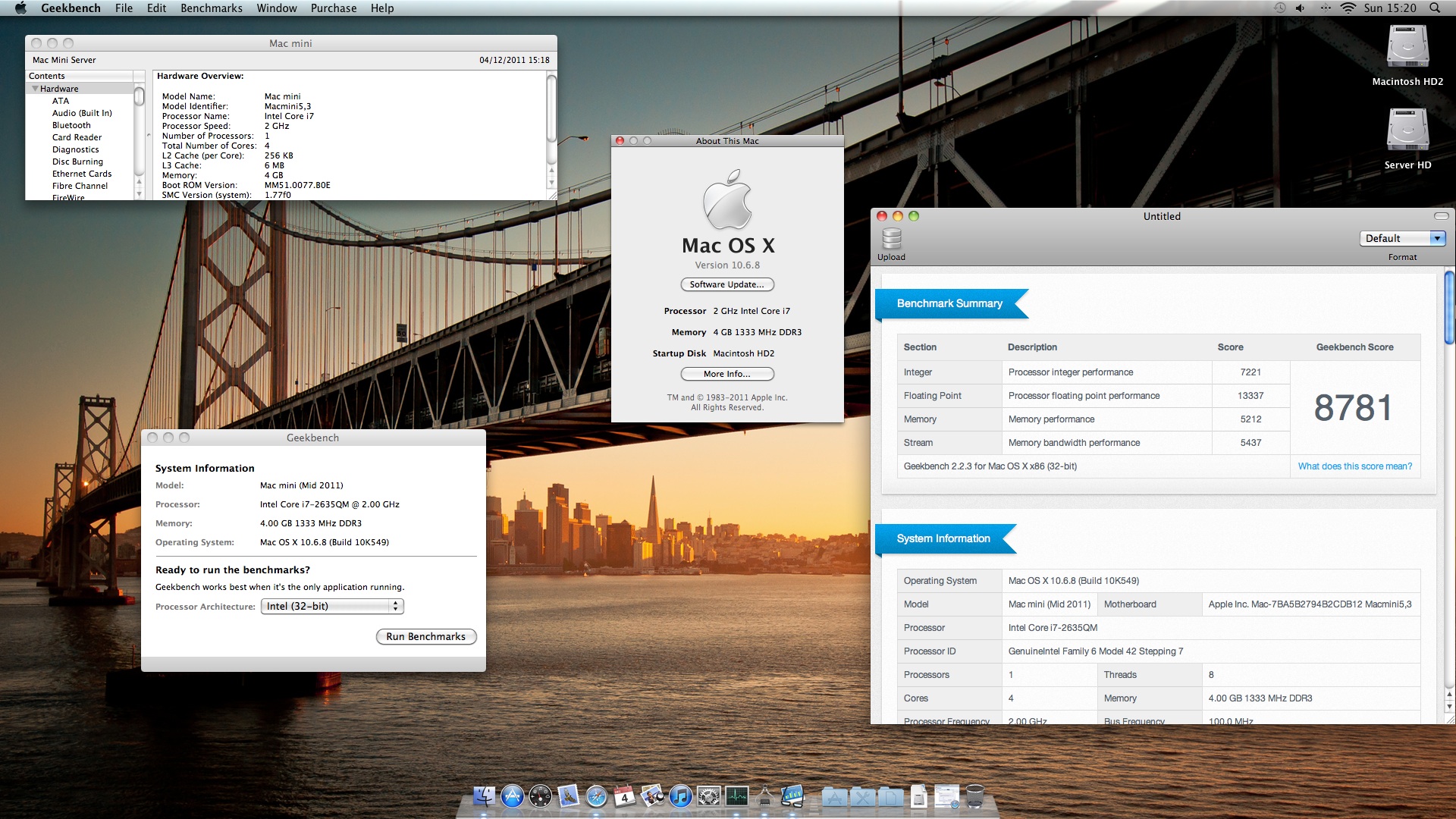Open the Macintosh HD2 drive icon
1456x819 pixels.
click(1407, 48)
